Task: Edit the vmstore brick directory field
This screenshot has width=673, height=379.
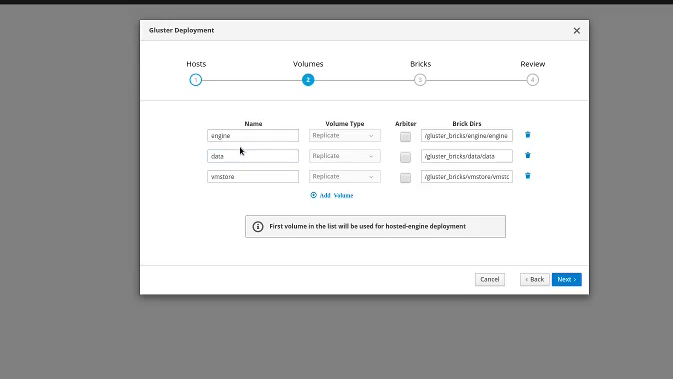Action: (x=467, y=176)
